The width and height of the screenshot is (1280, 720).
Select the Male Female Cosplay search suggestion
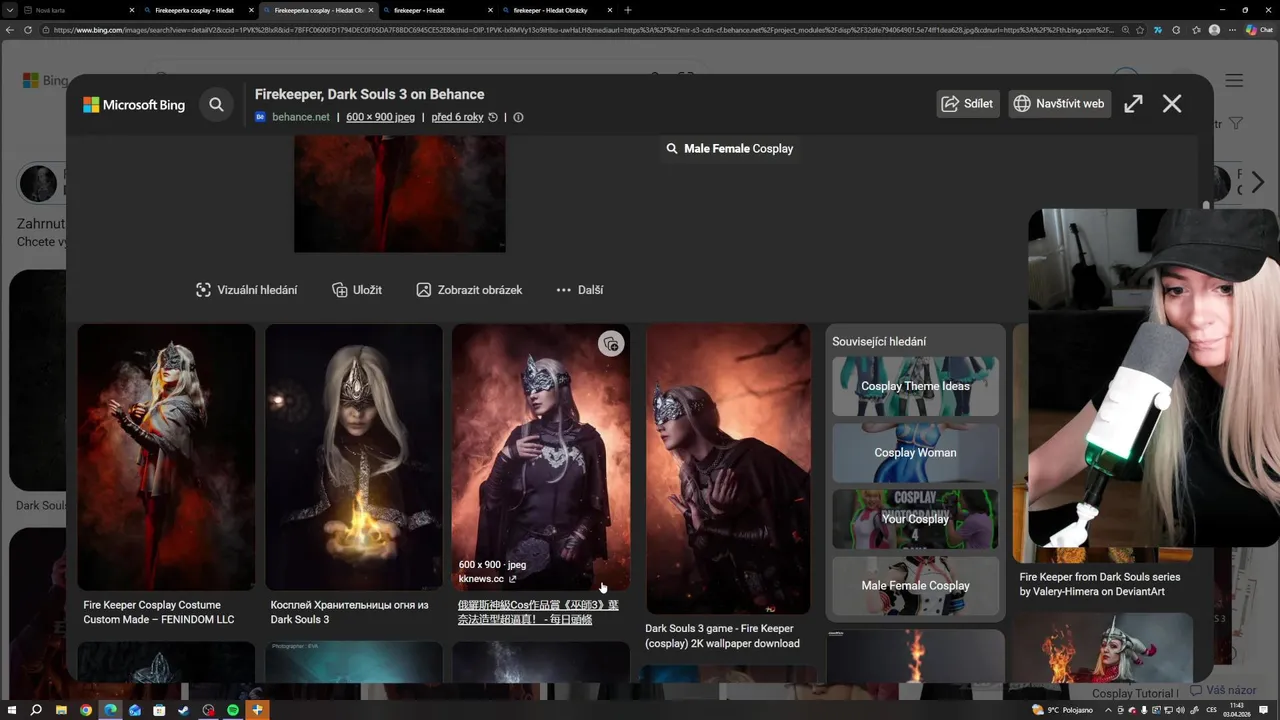click(x=730, y=148)
